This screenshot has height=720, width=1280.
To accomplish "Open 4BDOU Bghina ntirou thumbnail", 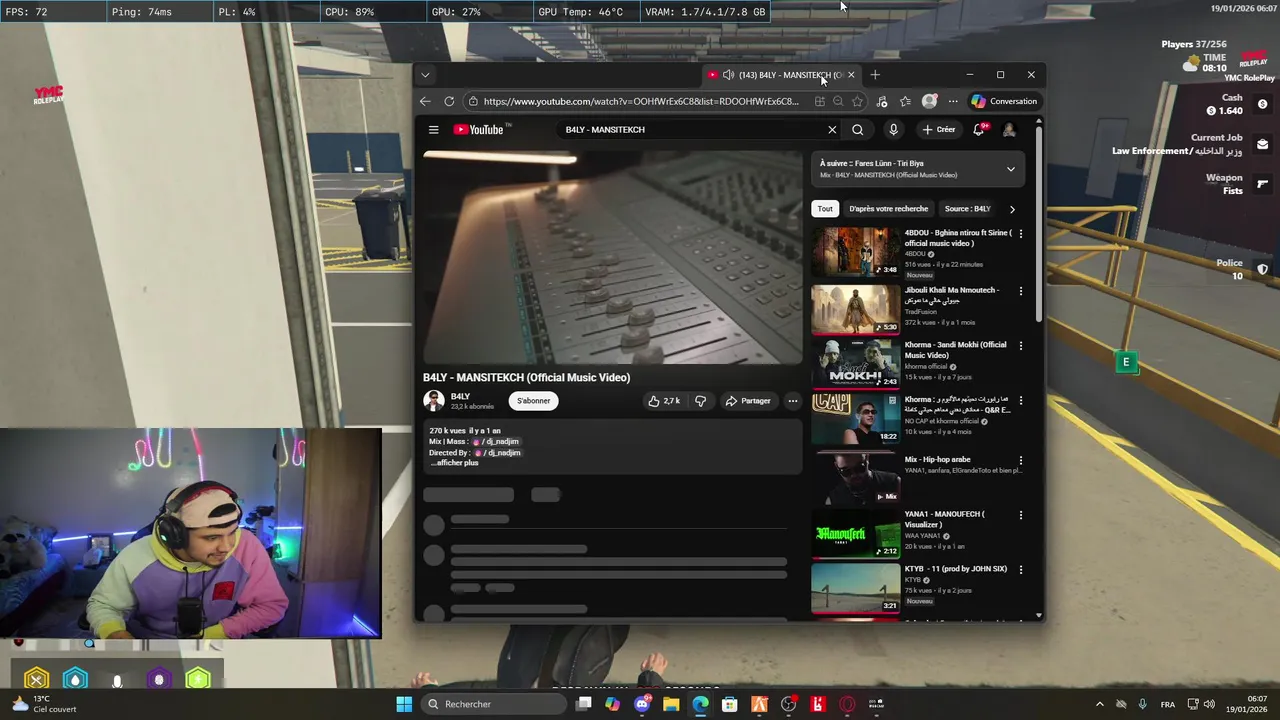I will 855,252.
